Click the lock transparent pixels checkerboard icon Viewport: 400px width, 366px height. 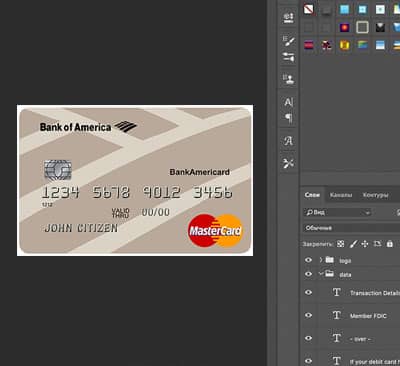[x=340, y=244]
